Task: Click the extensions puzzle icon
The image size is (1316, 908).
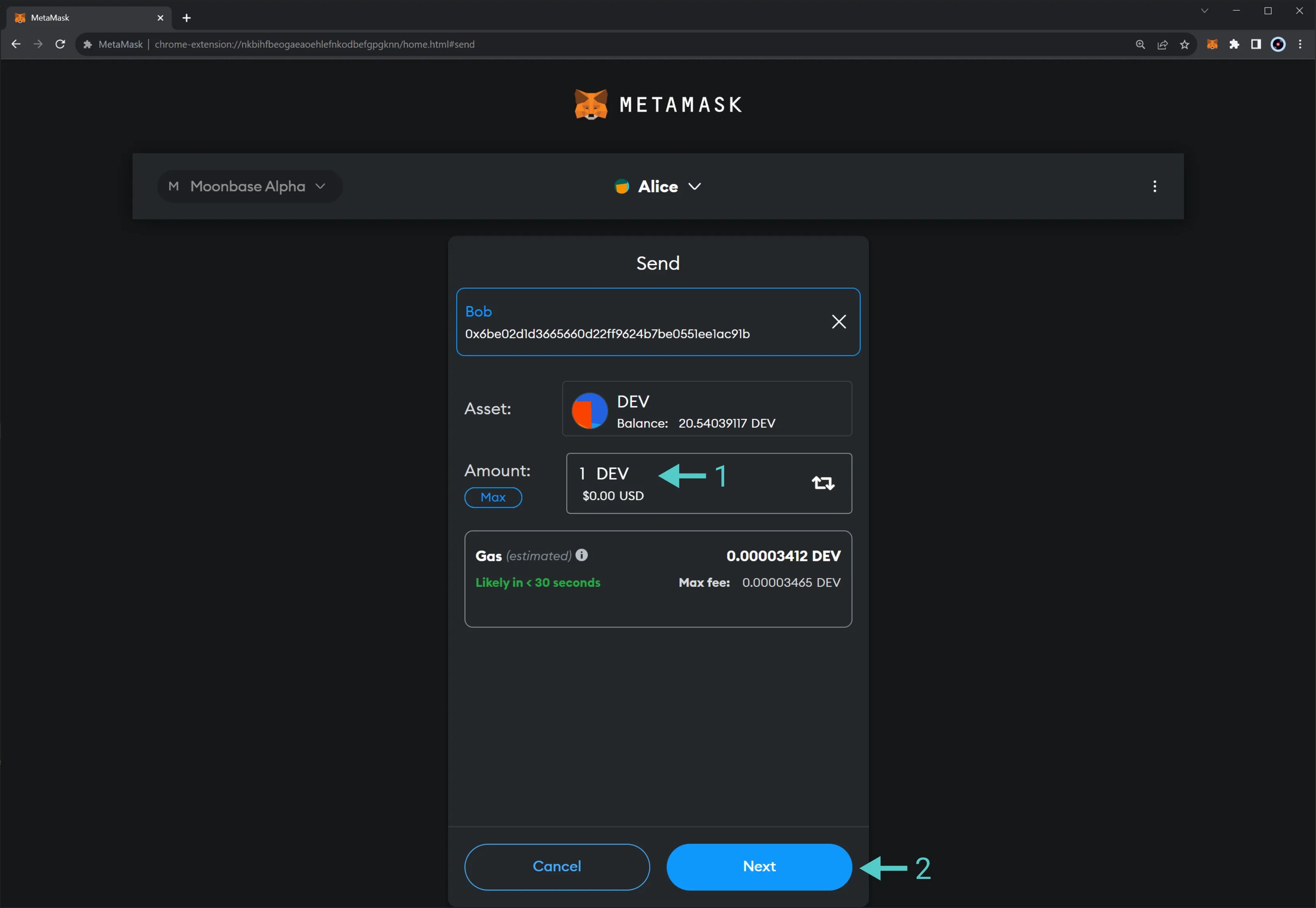Action: 1233,44
